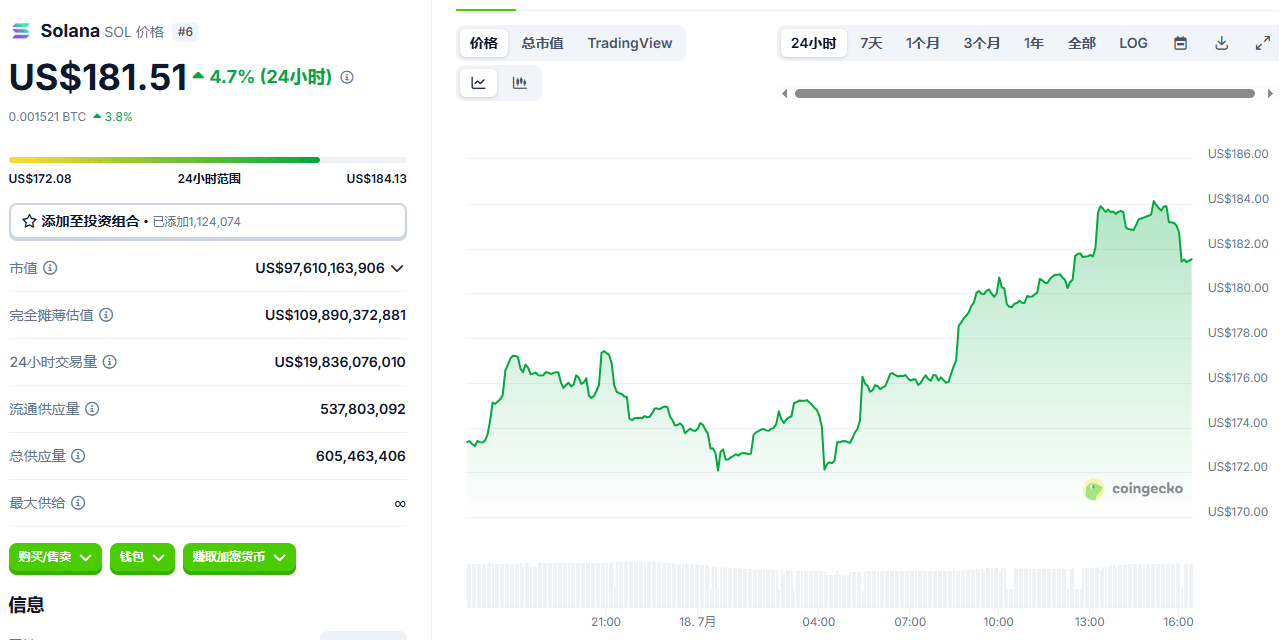Viewport: 1286px width, 640px height.
Task: Click the #6 rank badge
Action: (x=185, y=32)
